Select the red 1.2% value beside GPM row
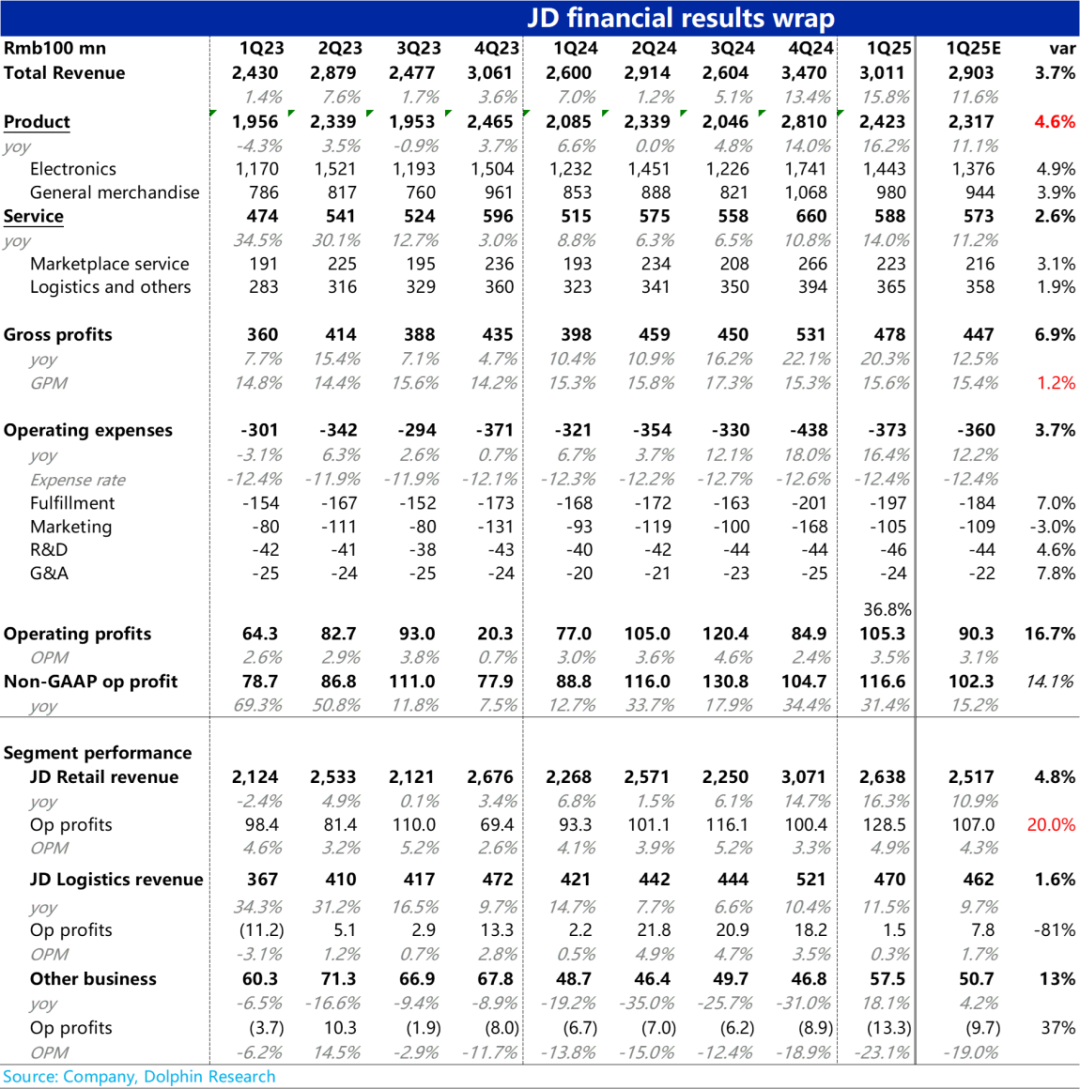This screenshot has width=1080, height=1089. (1055, 383)
